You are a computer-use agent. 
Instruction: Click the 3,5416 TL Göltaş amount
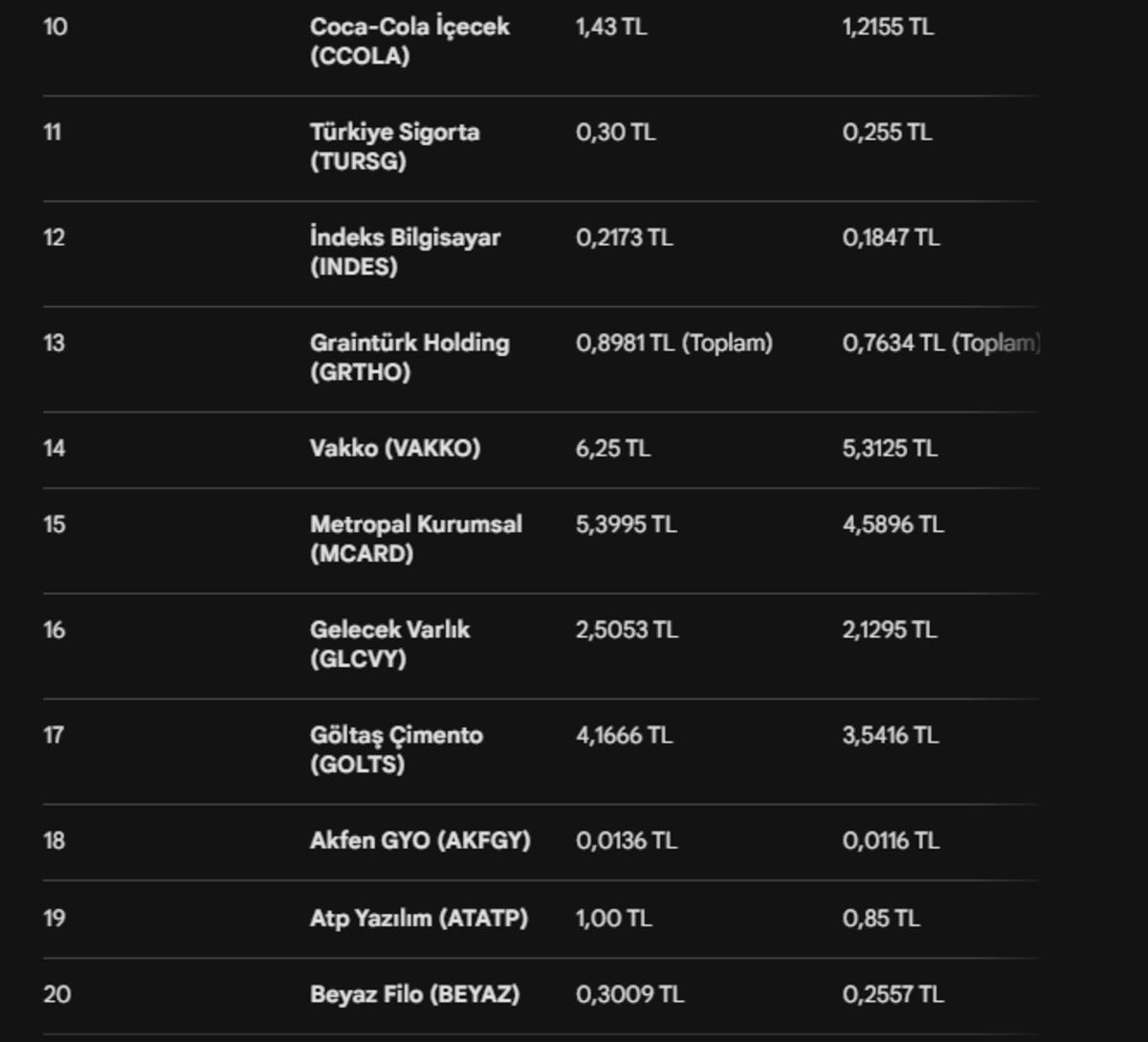890,735
